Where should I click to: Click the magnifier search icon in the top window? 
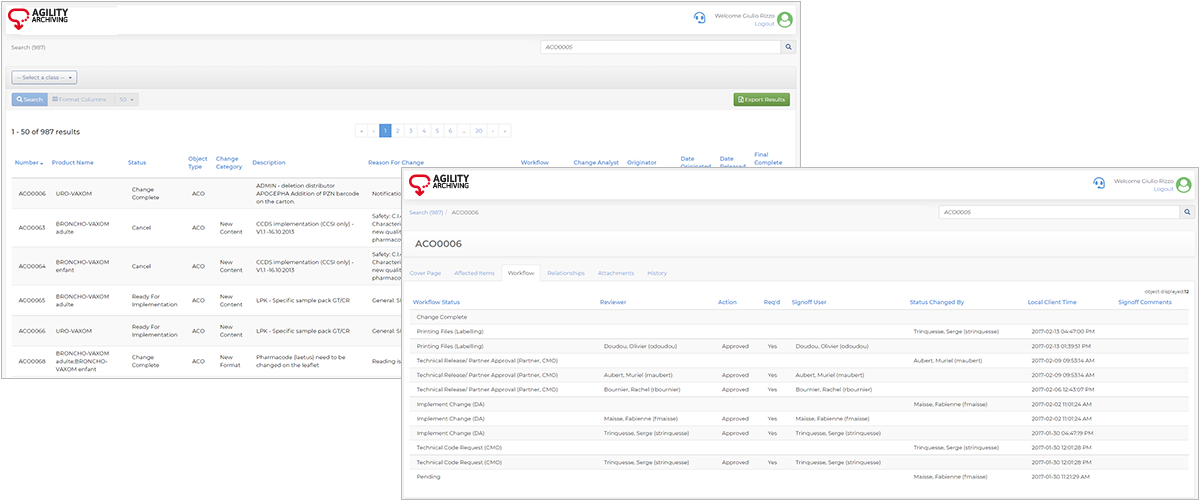coord(788,47)
